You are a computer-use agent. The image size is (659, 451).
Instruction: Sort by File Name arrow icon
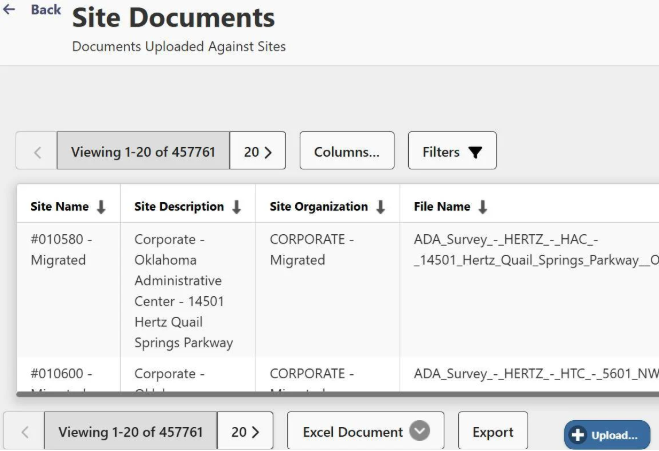coord(483,207)
